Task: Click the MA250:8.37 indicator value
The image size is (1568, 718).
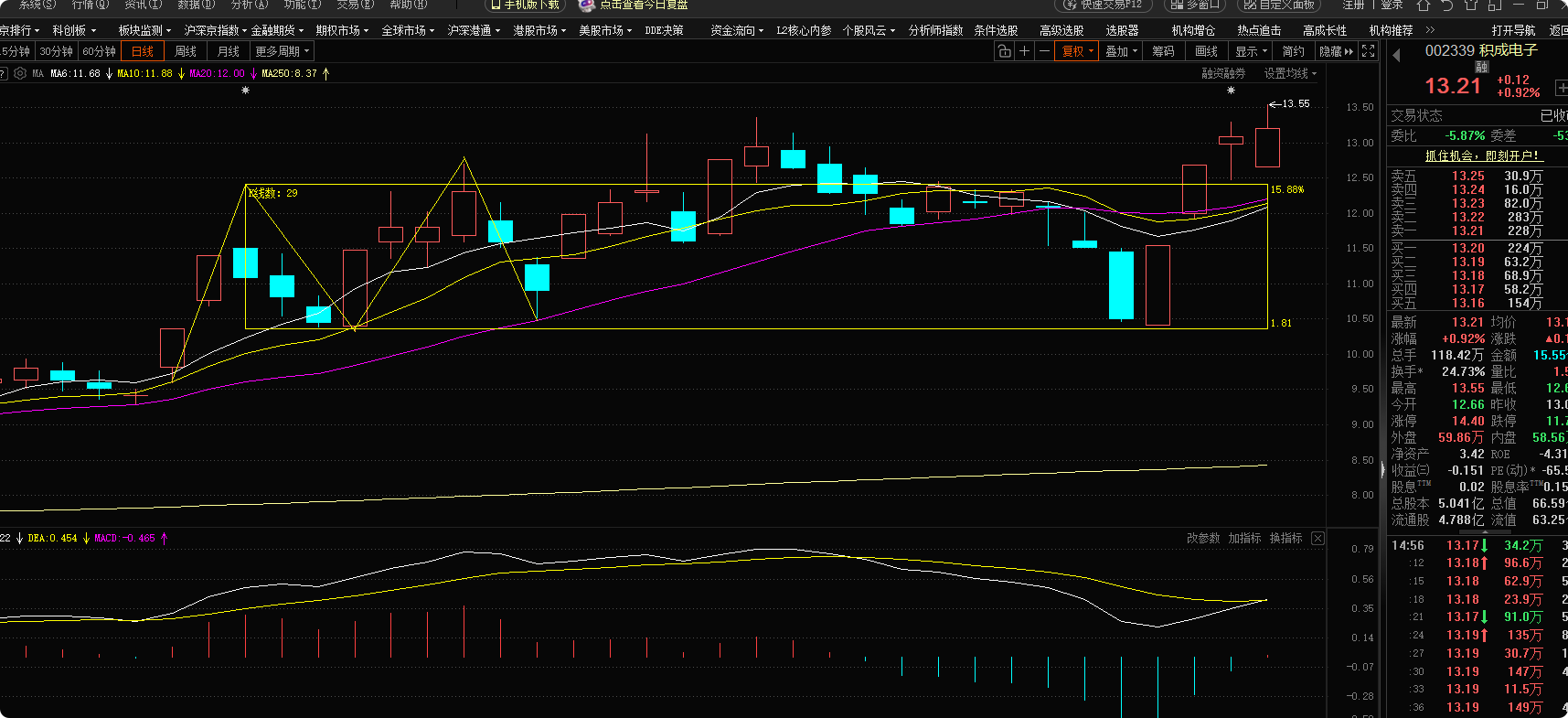Action: coord(289,73)
